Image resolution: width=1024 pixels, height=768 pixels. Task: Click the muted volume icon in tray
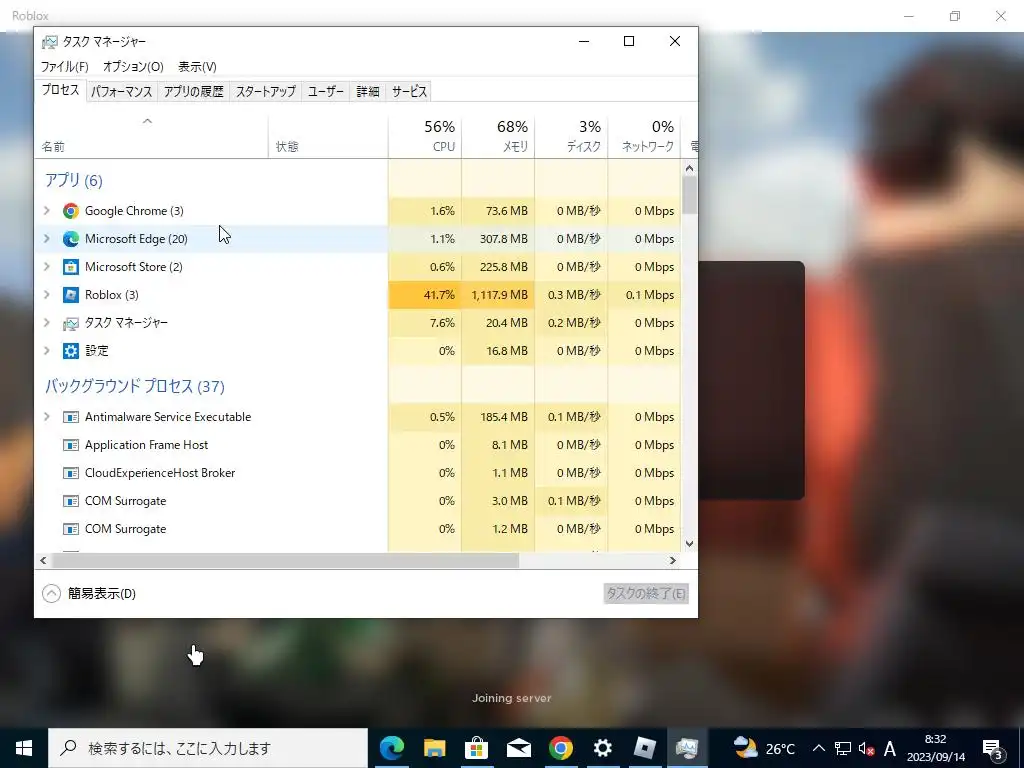coord(867,748)
